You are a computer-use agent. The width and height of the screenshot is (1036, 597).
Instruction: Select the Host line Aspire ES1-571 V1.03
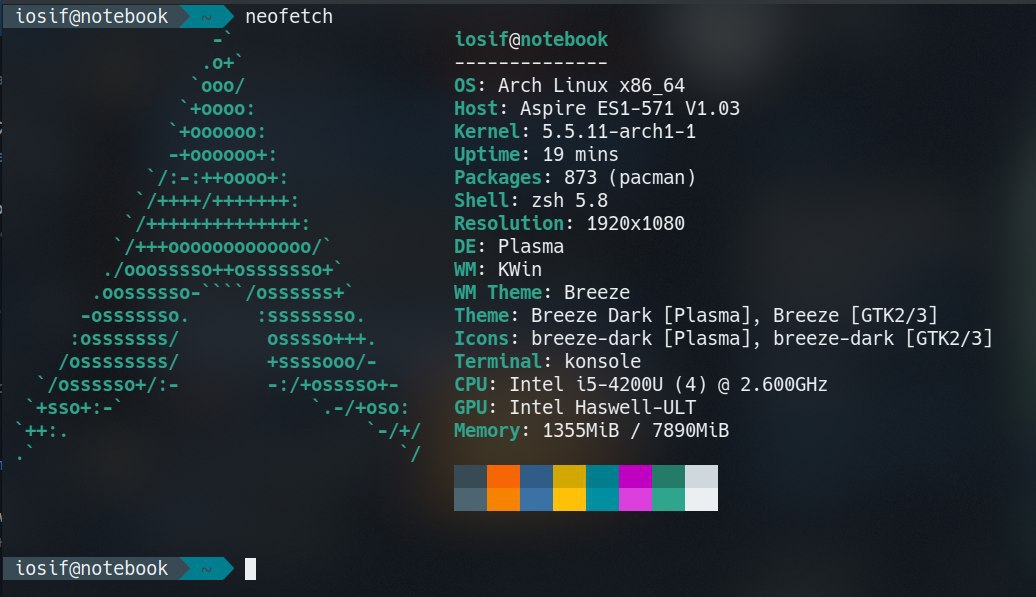597,108
